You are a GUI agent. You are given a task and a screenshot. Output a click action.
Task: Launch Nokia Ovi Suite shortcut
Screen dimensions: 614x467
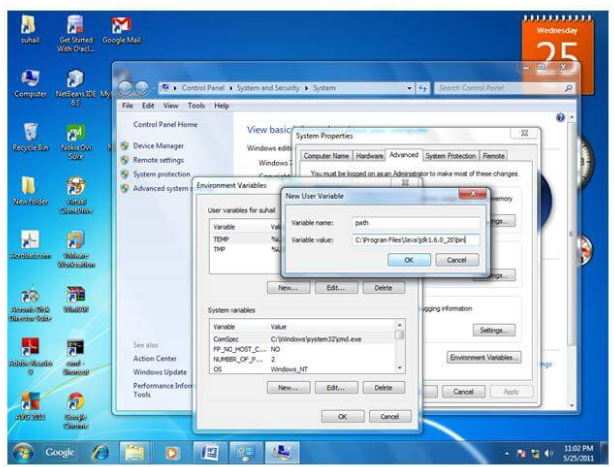[76, 142]
